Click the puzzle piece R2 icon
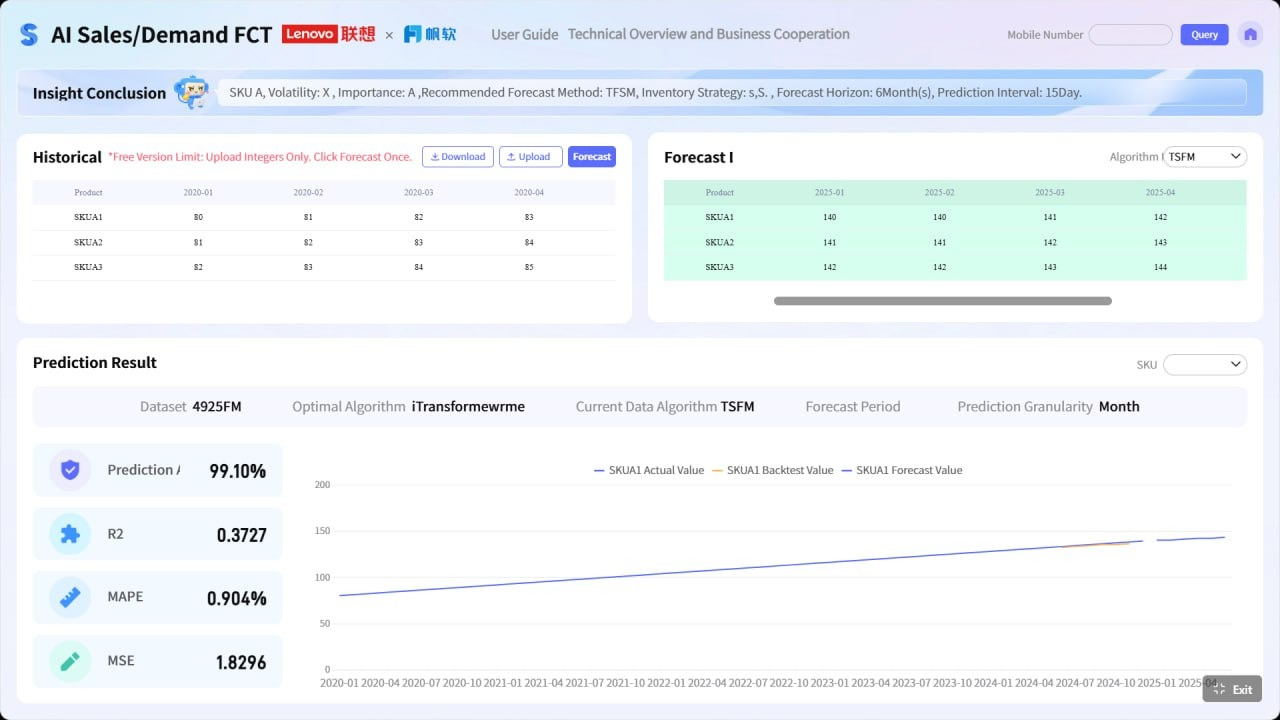1280x720 pixels. (70, 534)
